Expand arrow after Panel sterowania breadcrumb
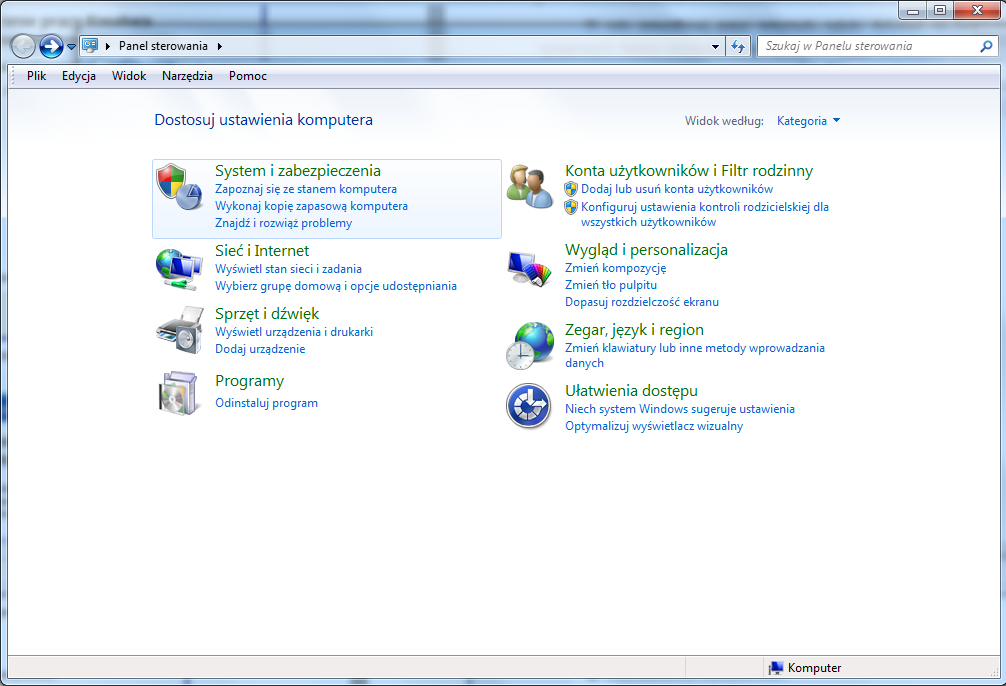This screenshot has height=686, width=1006. [x=219, y=46]
